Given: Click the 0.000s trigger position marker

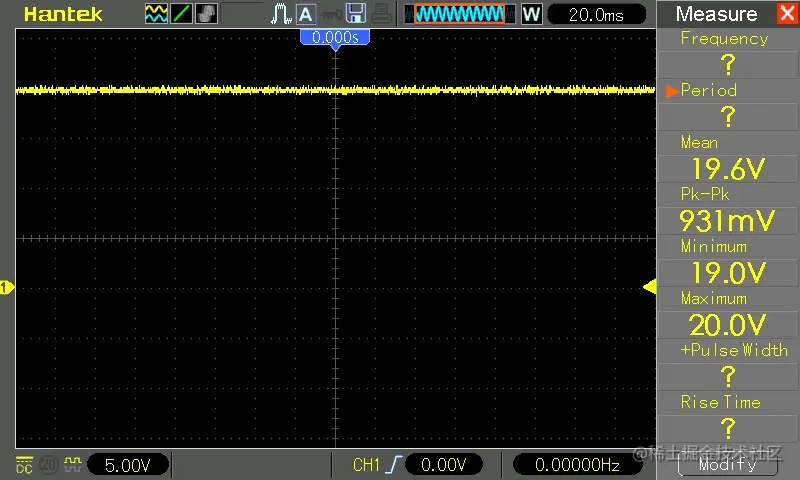Looking at the screenshot, I should click(335, 39).
